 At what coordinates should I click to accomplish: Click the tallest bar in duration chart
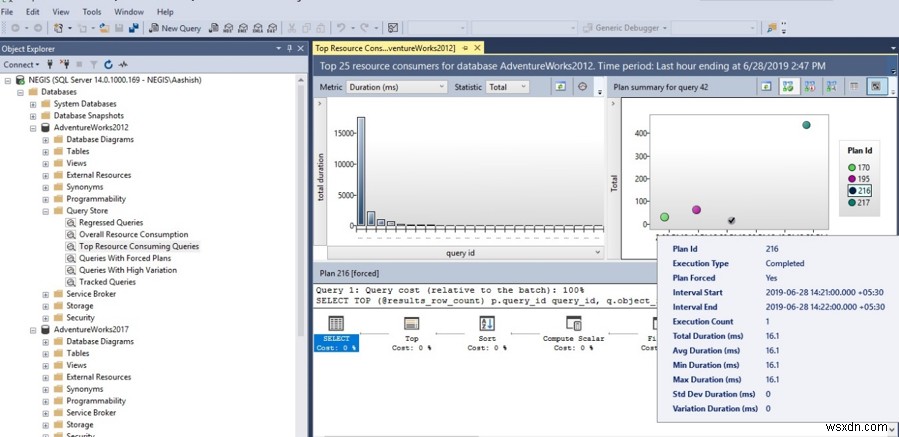(361, 171)
